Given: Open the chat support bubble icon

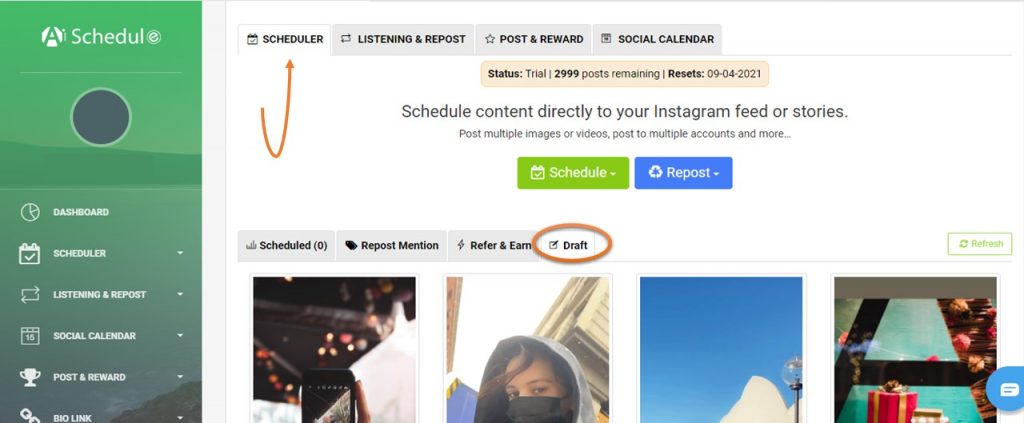Looking at the screenshot, I should pyautogui.click(x=1008, y=390).
